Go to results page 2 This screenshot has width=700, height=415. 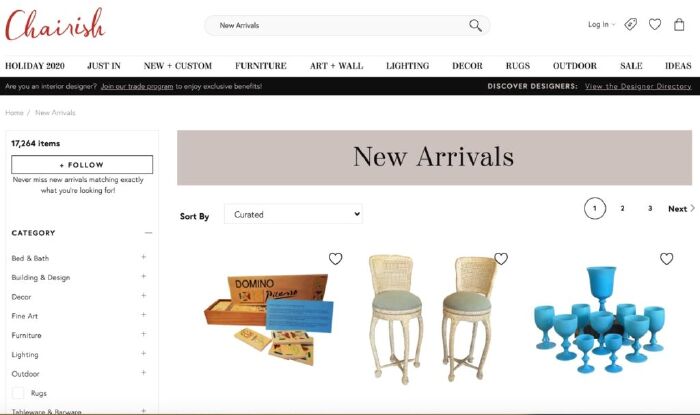pyautogui.click(x=622, y=208)
